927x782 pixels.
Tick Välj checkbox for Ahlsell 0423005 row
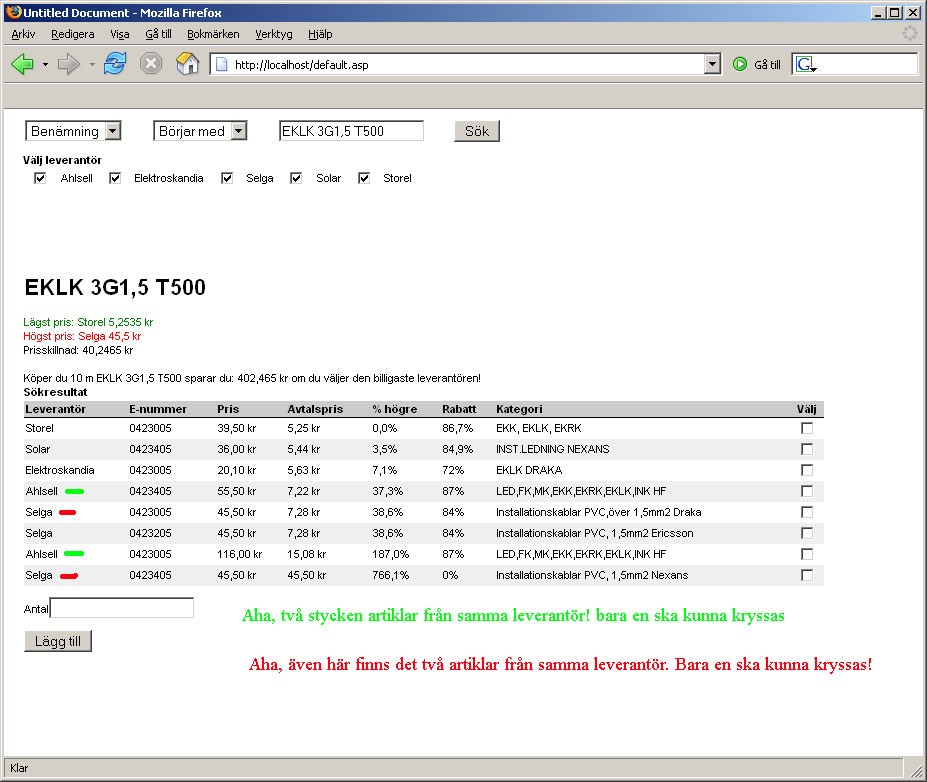(x=807, y=554)
